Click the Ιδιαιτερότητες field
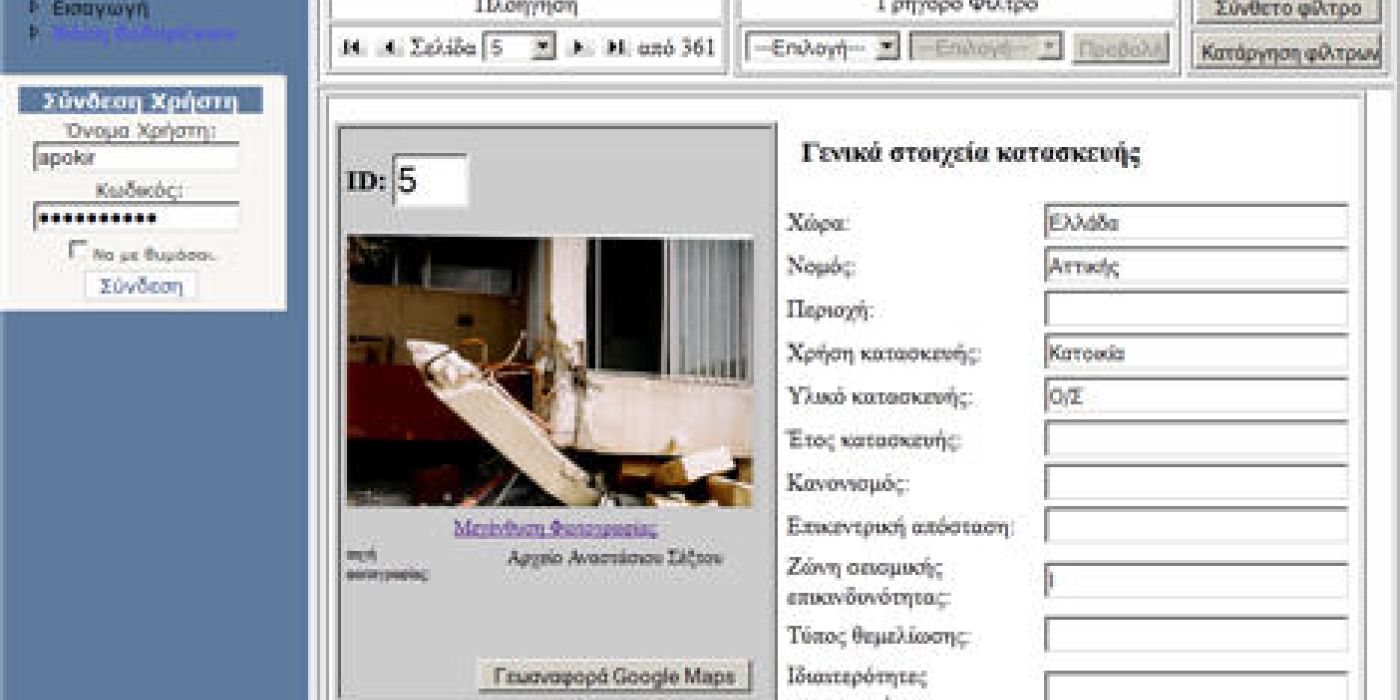This screenshot has width=1400, height=700. coord(1196,686)
